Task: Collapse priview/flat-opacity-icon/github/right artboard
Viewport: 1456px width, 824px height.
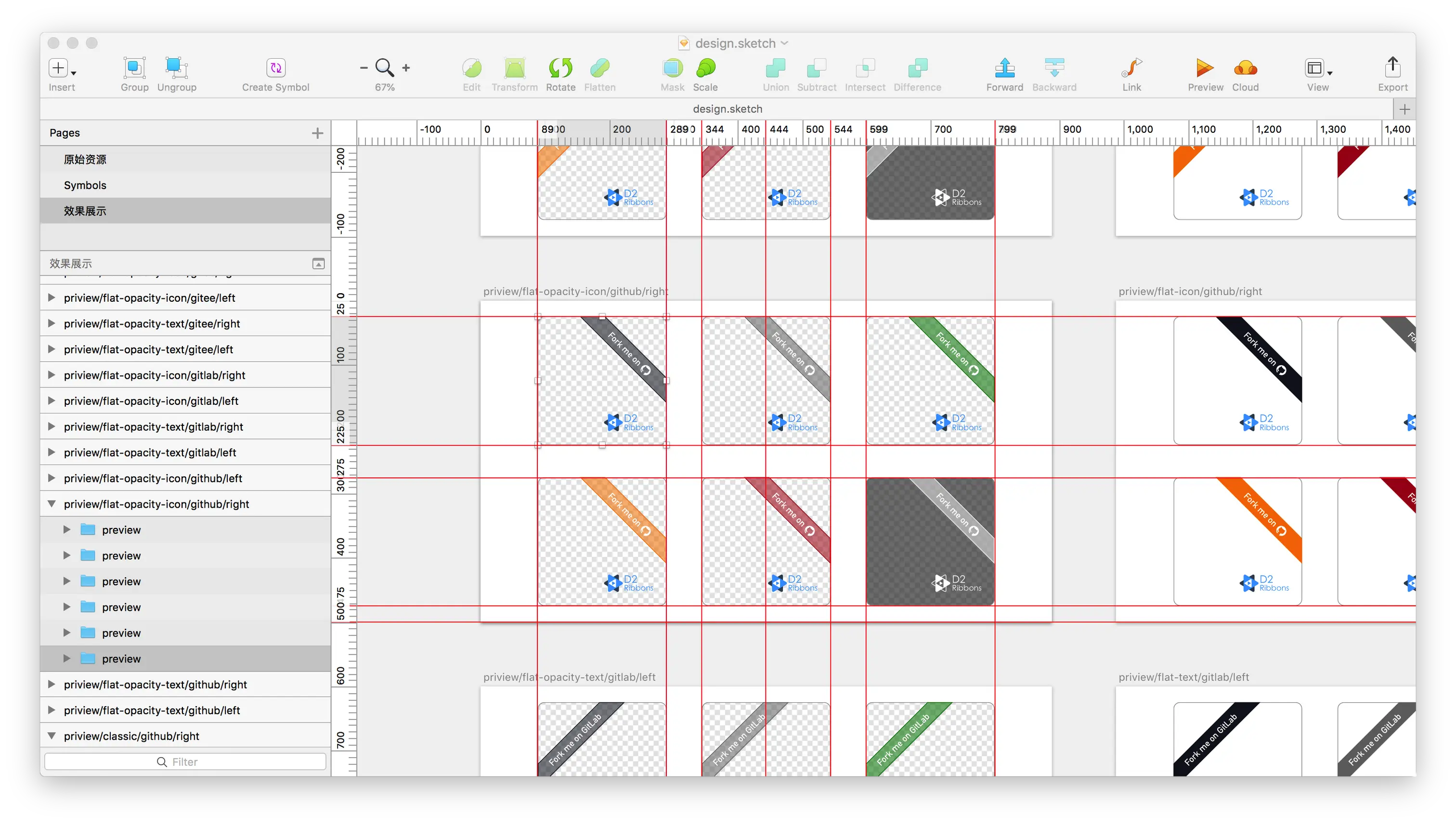Action: coord(52,503)
